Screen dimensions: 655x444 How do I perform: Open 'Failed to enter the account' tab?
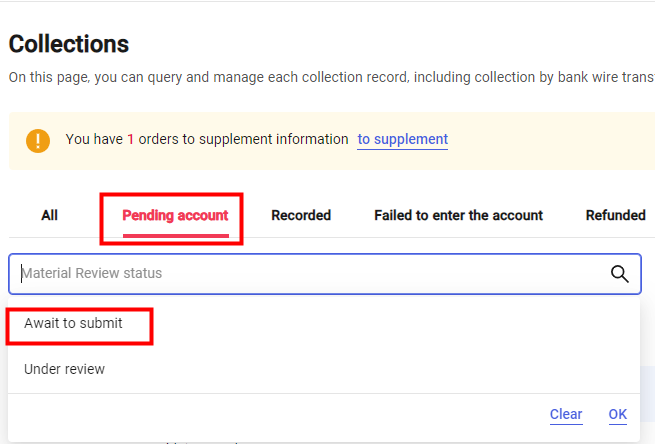click(458, 215)
